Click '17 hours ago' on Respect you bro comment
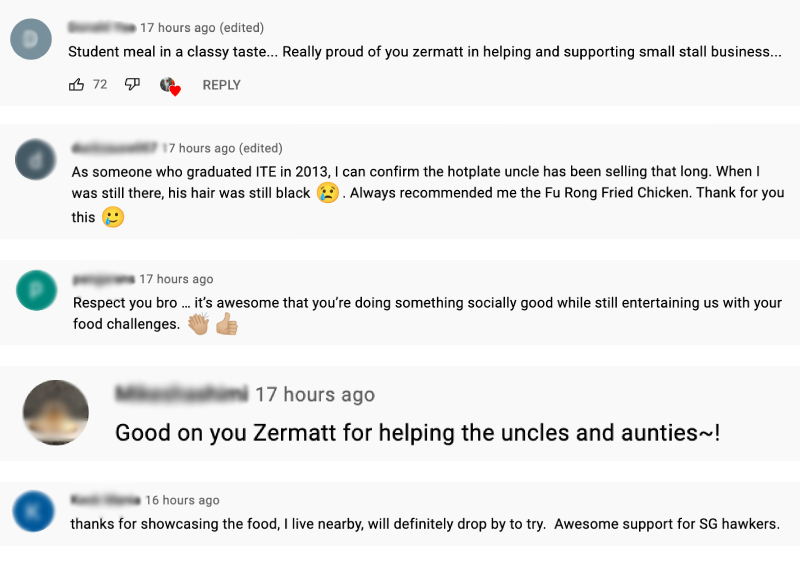800x567 pixels. click(x=176, y=279)
